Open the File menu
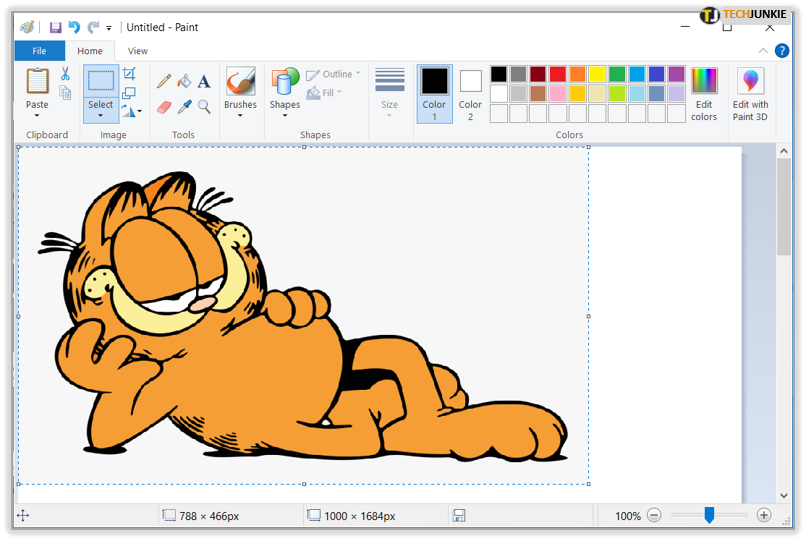806x541 pixels. tap(40, 51)
